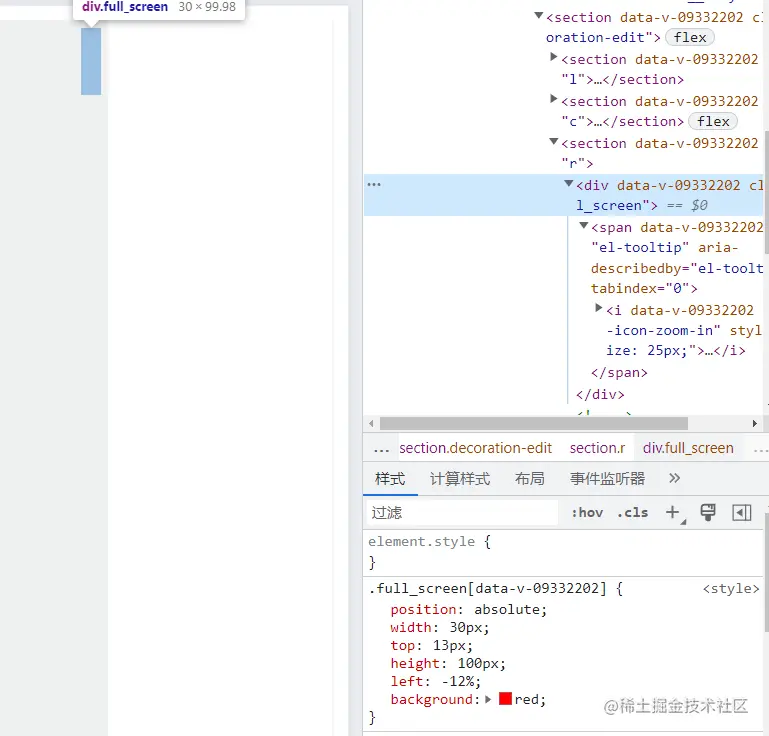This screenshot has width=769, height=736.
Task: Add a new style rule with plus icon
Action: tap(673, 513)
